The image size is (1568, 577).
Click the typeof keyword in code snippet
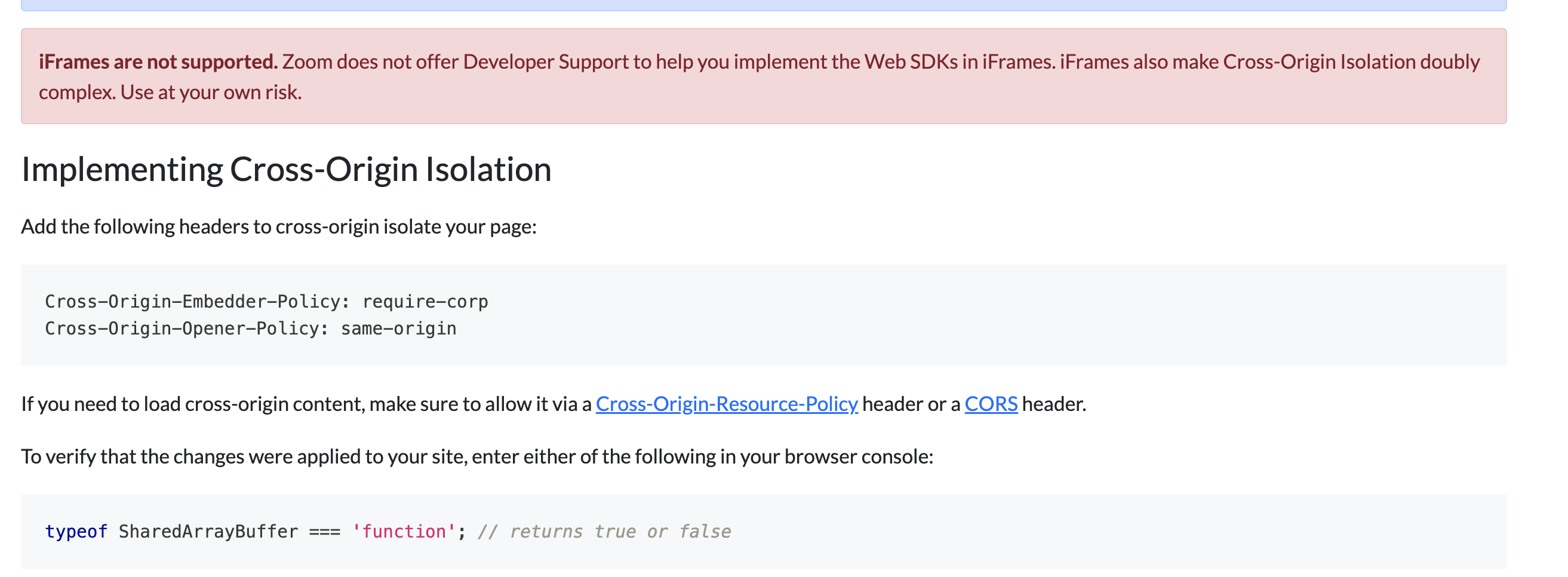click(76, 532)
